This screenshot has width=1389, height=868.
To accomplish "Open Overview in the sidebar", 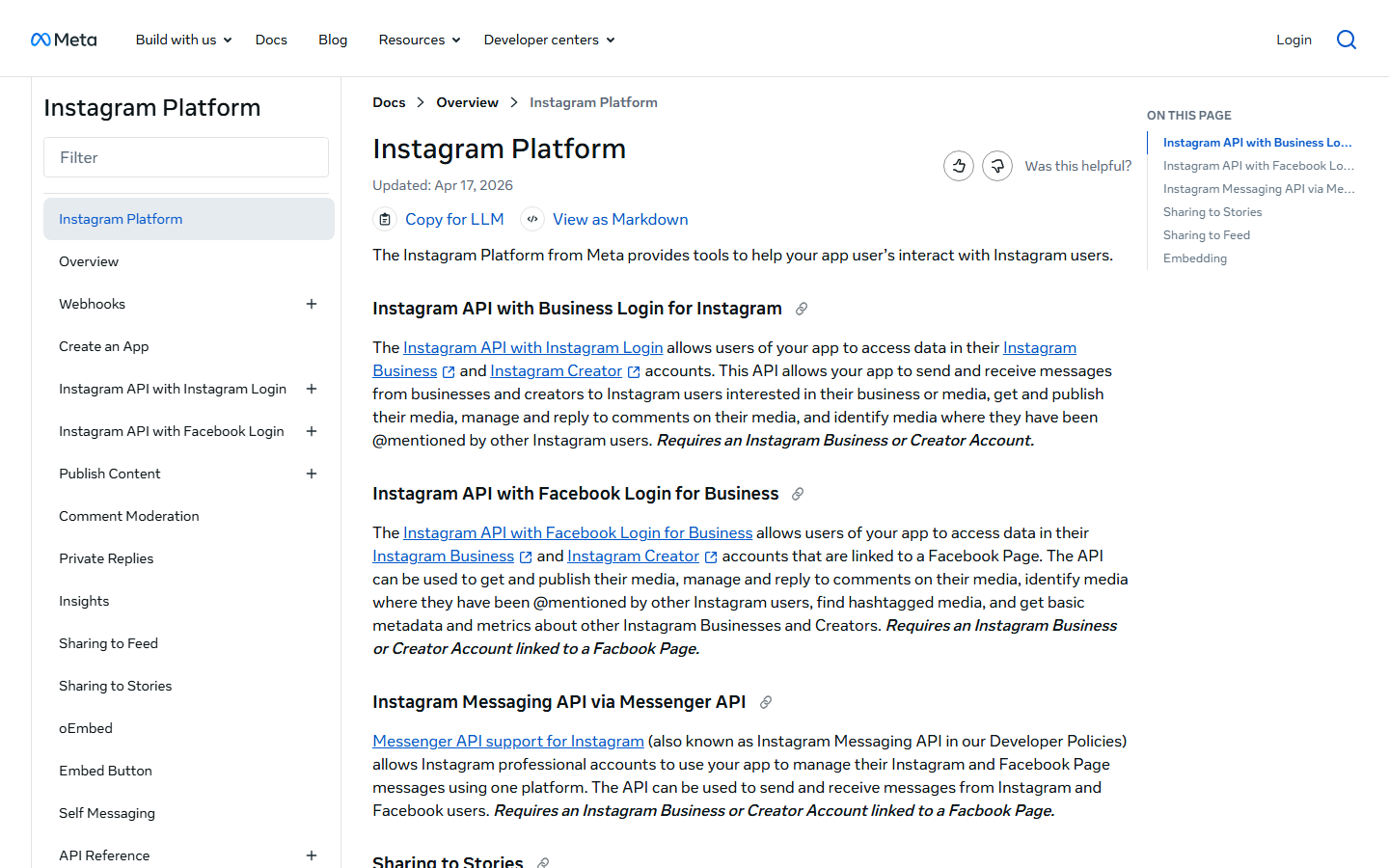I will point(89,261).
